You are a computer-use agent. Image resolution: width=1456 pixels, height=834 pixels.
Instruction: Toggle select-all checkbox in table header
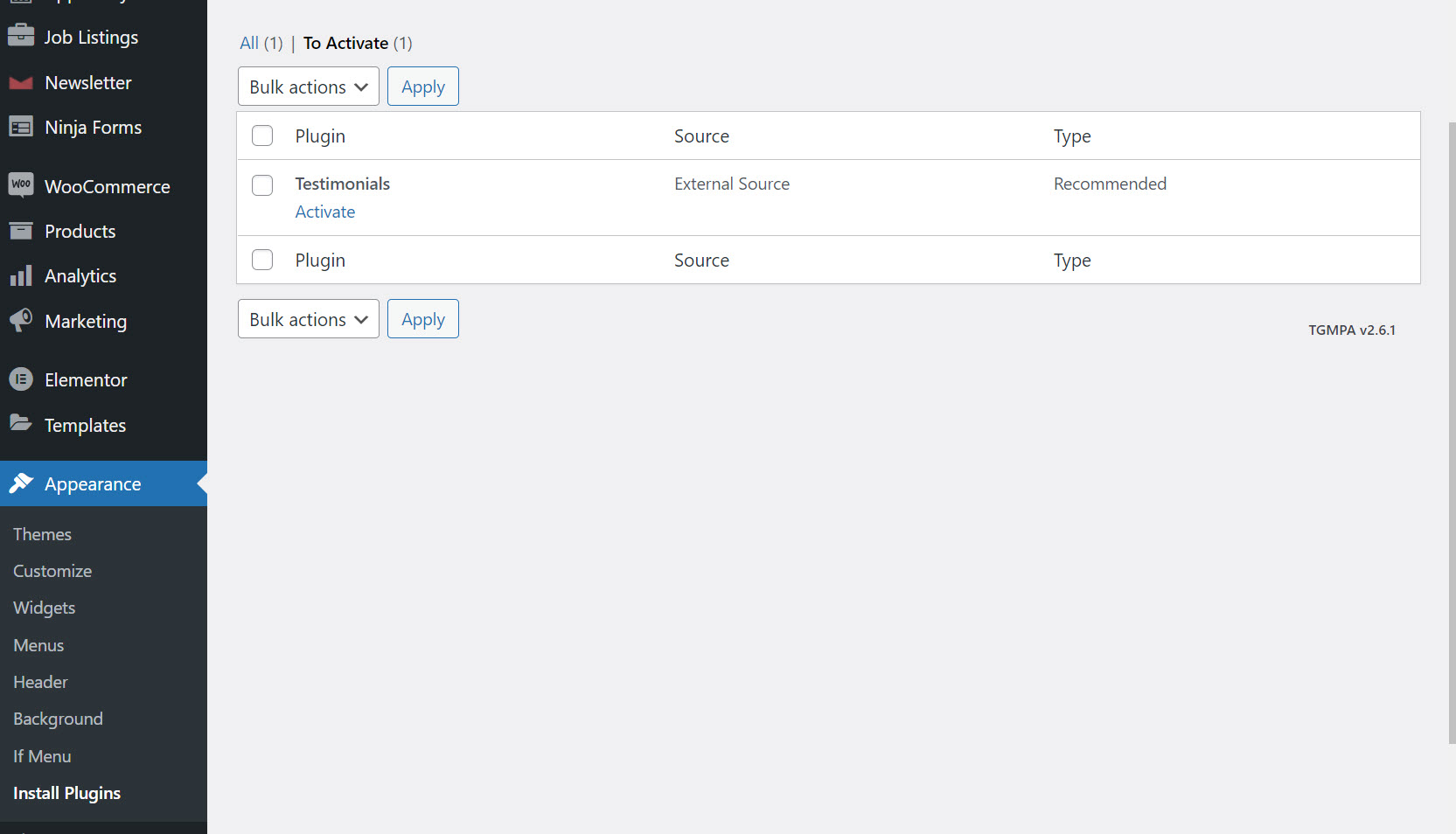[262, 136]
